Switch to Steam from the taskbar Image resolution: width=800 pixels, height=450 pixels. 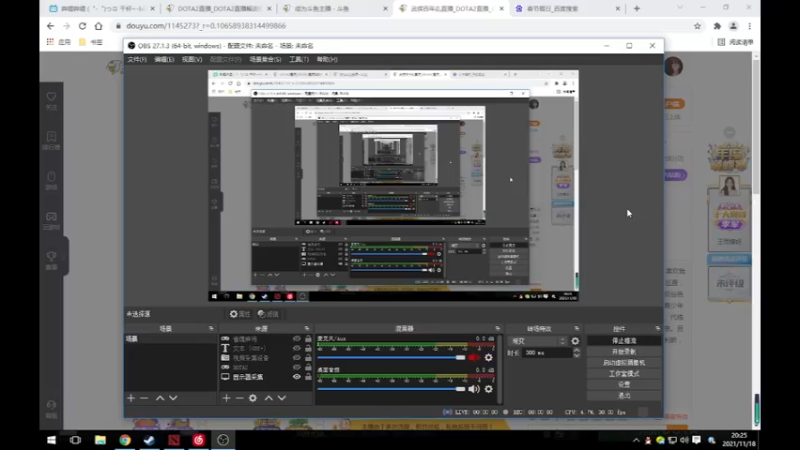point(149,440)
